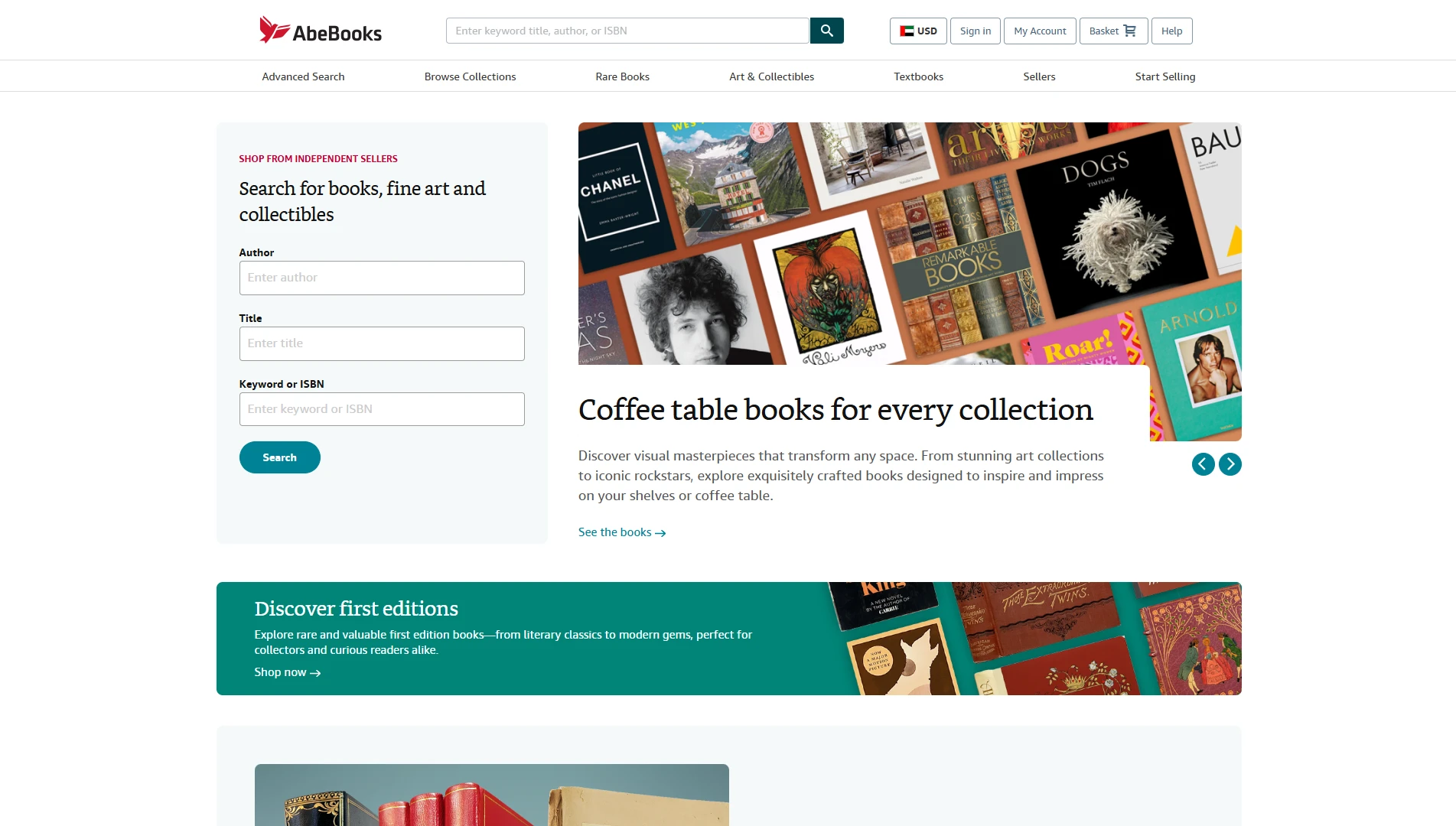Image resolution: width=1456 pixels, height=826 pixels.
Task: Click the teal Search button
Action: pos(279,457)
